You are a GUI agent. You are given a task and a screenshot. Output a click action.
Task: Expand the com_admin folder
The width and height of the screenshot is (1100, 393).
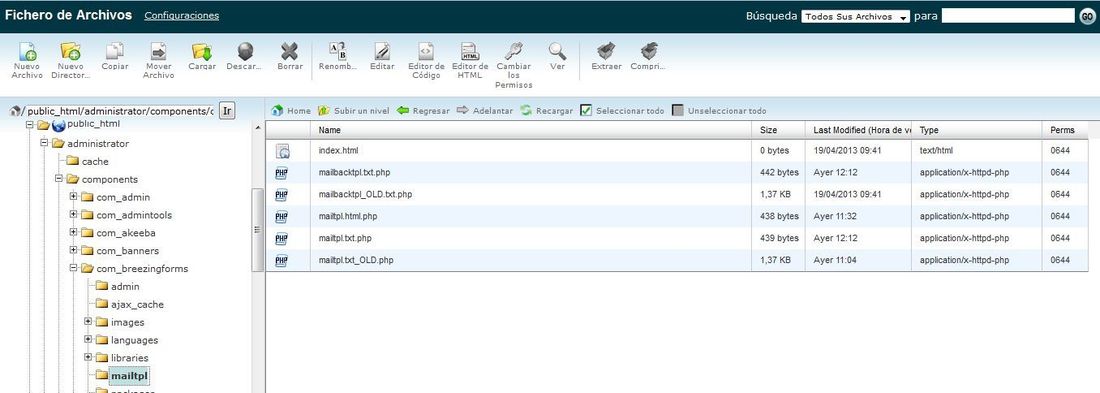point(74,196)
